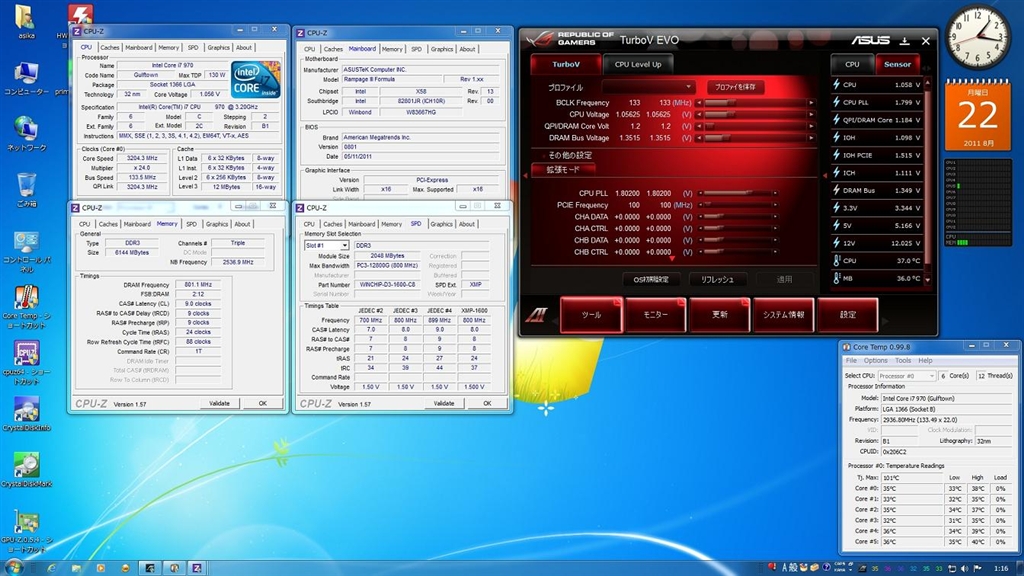The image size is (1024, 576).
Task: Click the sensor list scroll-down arrow
Action: coord(927,280)
